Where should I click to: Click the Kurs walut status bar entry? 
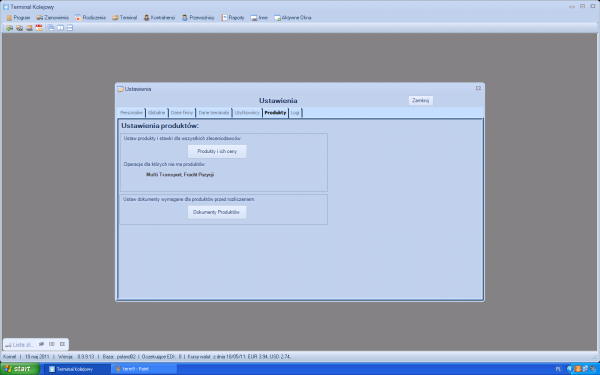(x=239, y=357)
